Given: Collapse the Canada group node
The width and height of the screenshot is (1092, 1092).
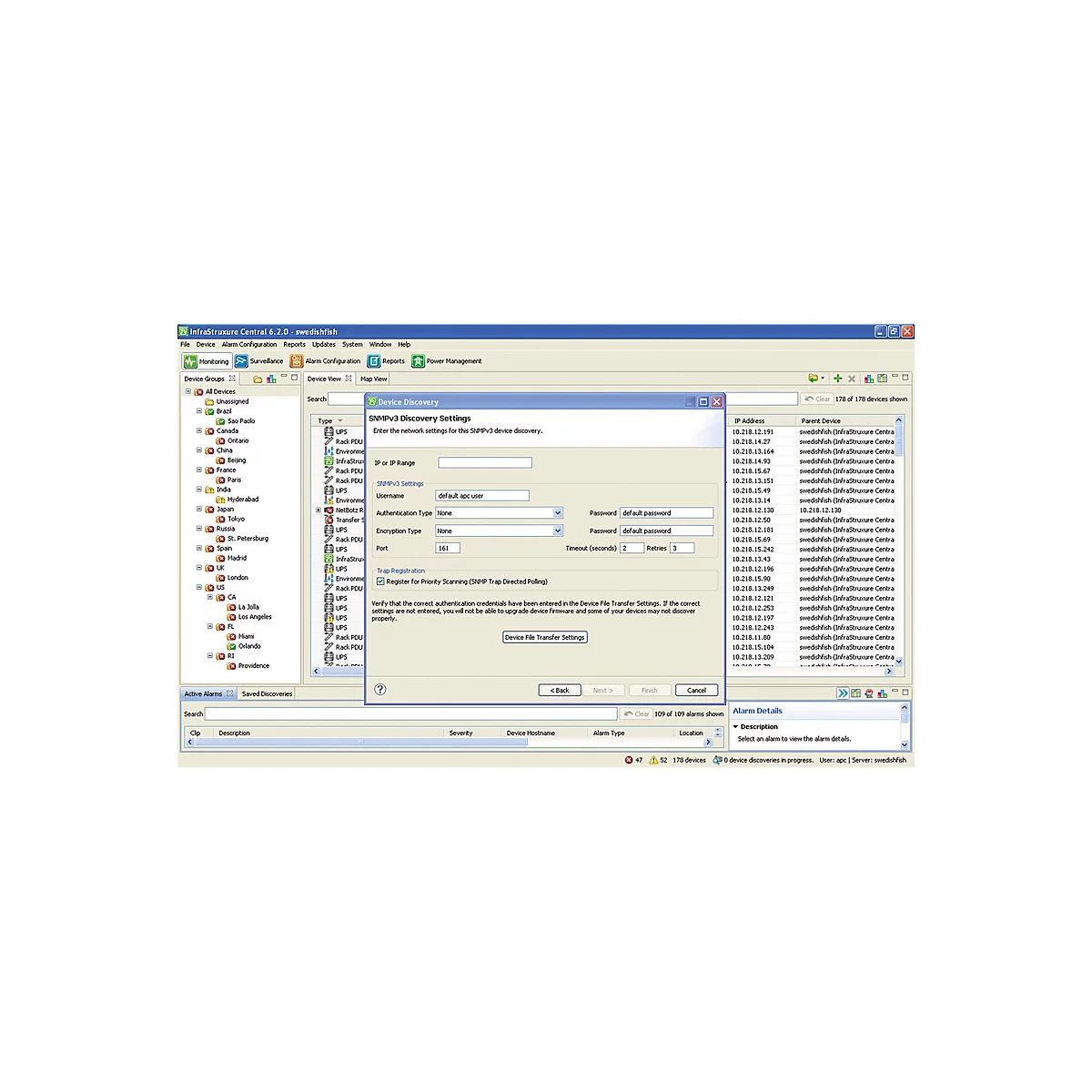Looking at the screenshot, I should click(x=199, y=430).
